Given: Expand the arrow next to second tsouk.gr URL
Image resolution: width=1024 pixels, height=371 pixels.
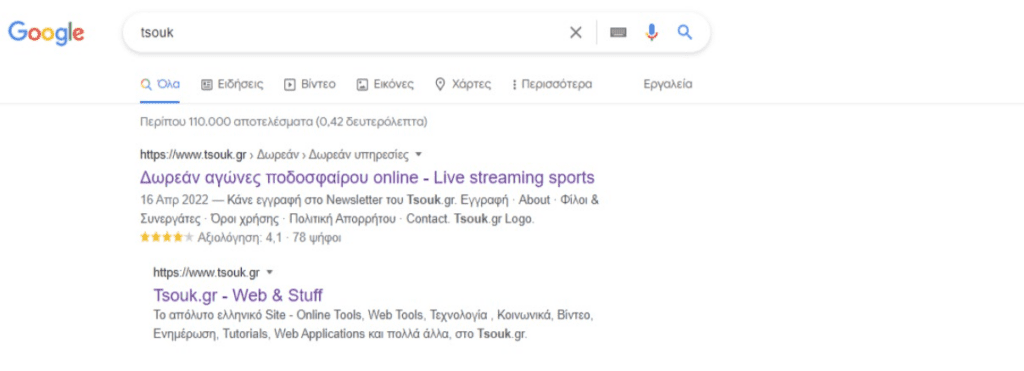Looking at the screenshot, I should pyautogui.click(x=269, y=272).
